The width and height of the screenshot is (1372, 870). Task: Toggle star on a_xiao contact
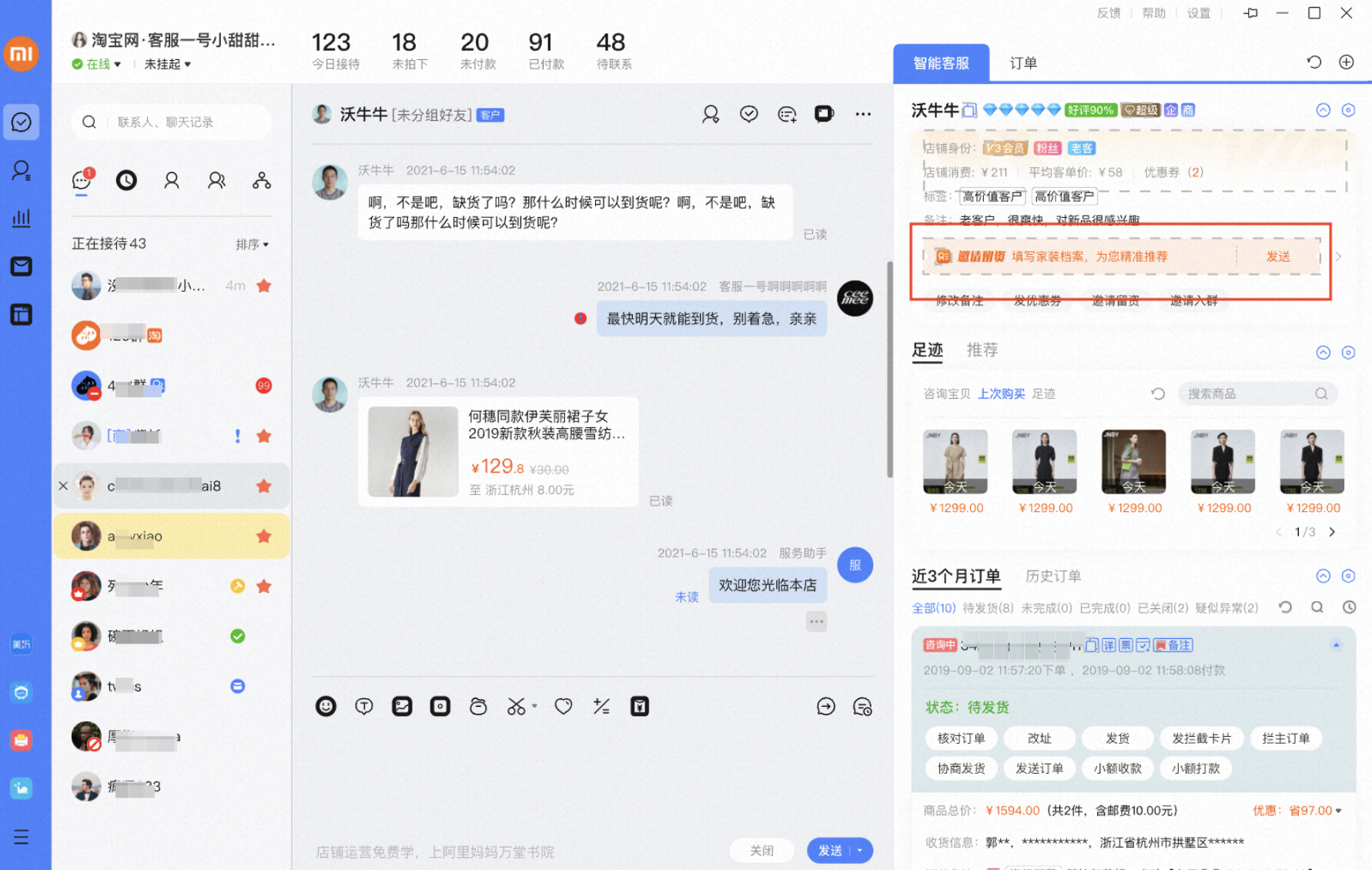tap(264, 536)
